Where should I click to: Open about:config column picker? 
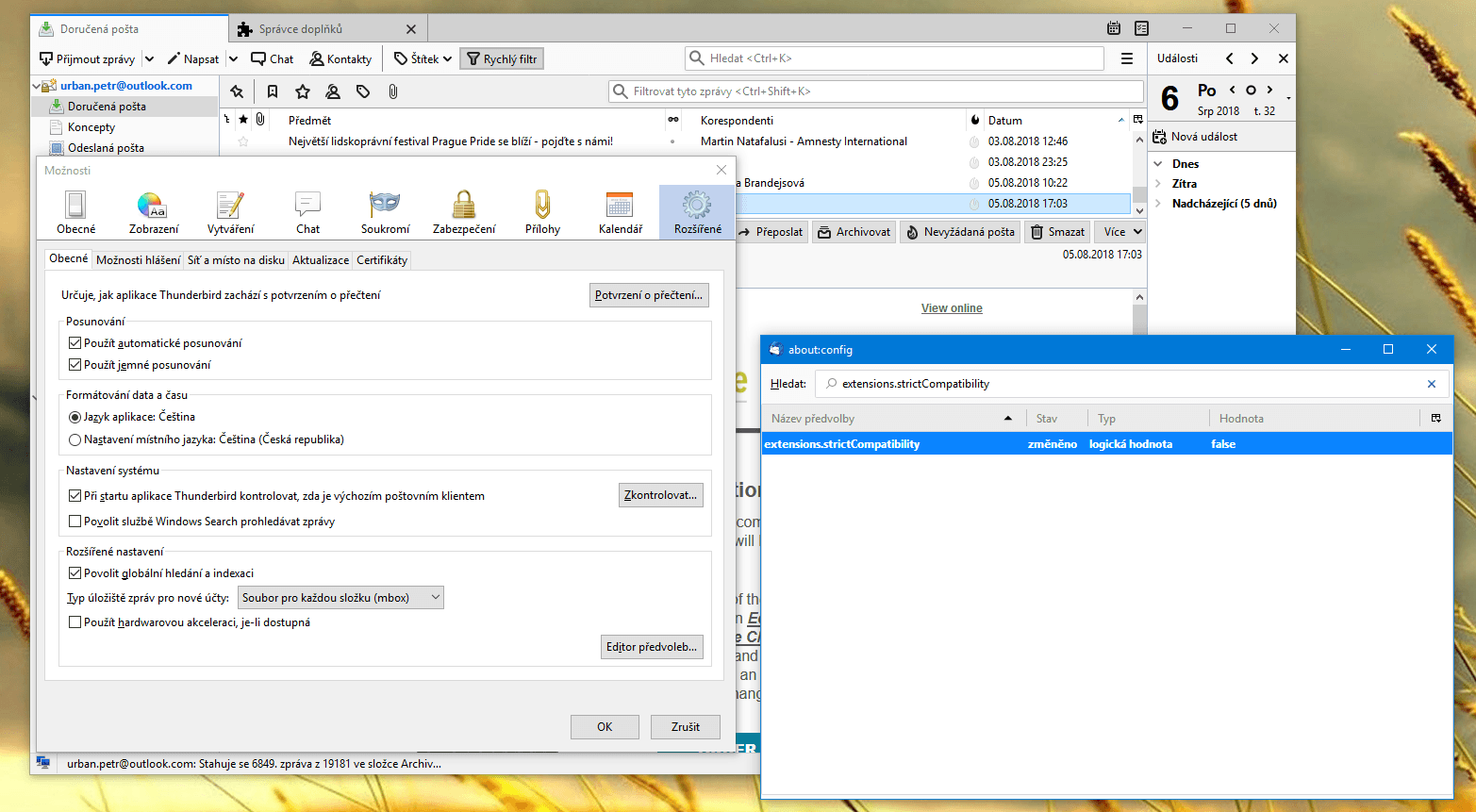click(x=1436, y=418)
